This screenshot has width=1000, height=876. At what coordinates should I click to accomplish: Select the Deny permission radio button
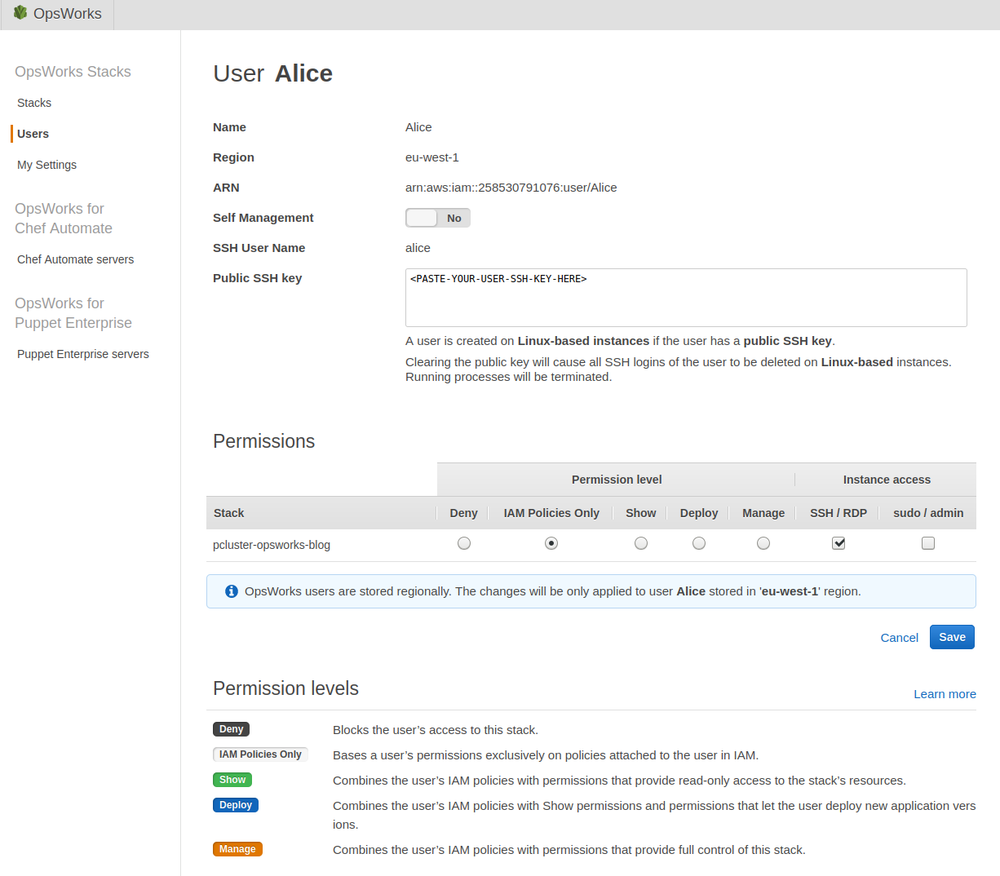tap(463, 542)
